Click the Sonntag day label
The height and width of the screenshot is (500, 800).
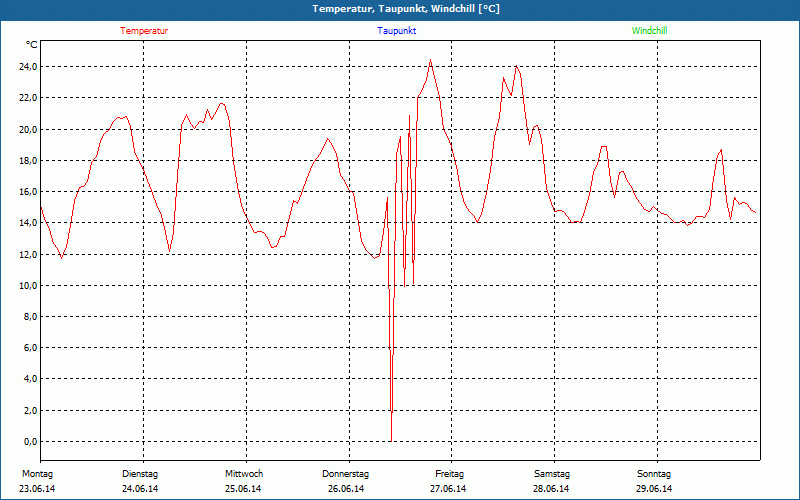click(654, 474)
